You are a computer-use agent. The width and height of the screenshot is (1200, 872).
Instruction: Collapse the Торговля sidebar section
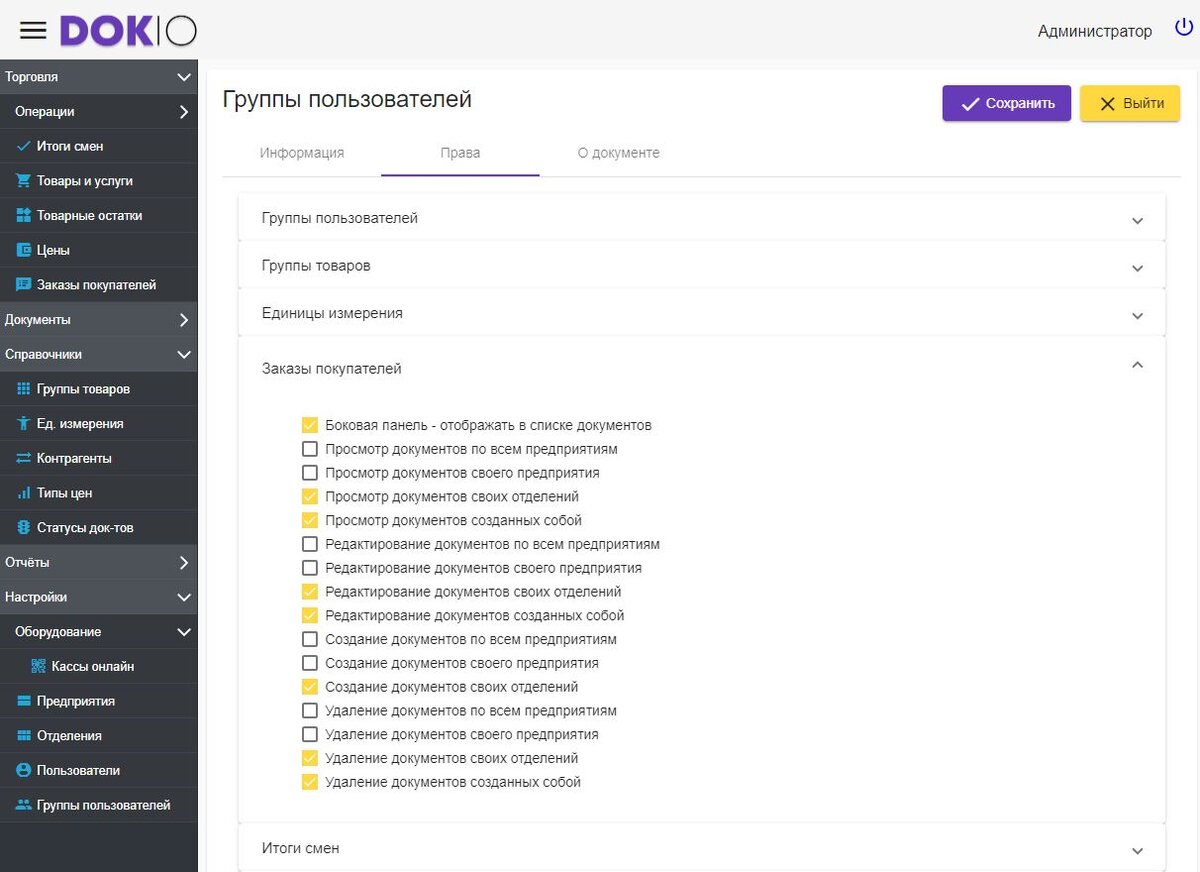click(98, 77)
